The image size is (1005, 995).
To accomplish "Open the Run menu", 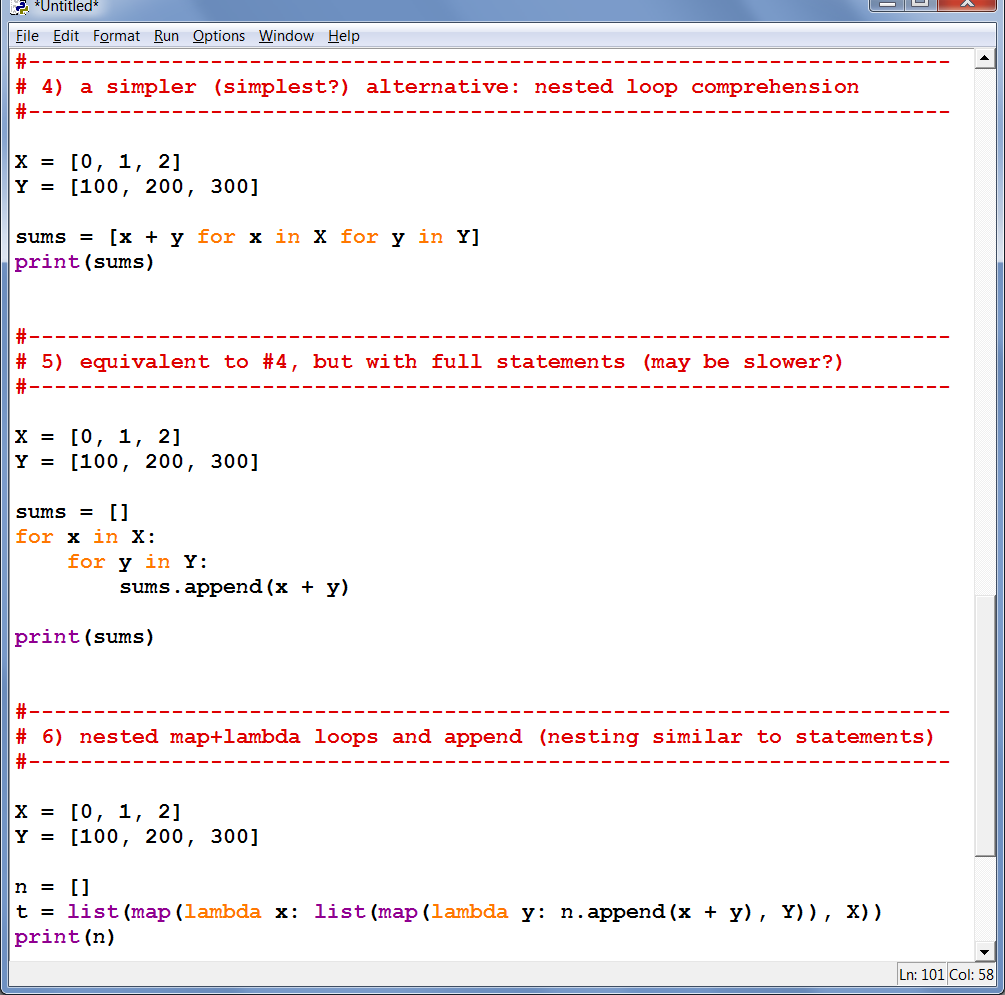I will click(x=166, y=36).
